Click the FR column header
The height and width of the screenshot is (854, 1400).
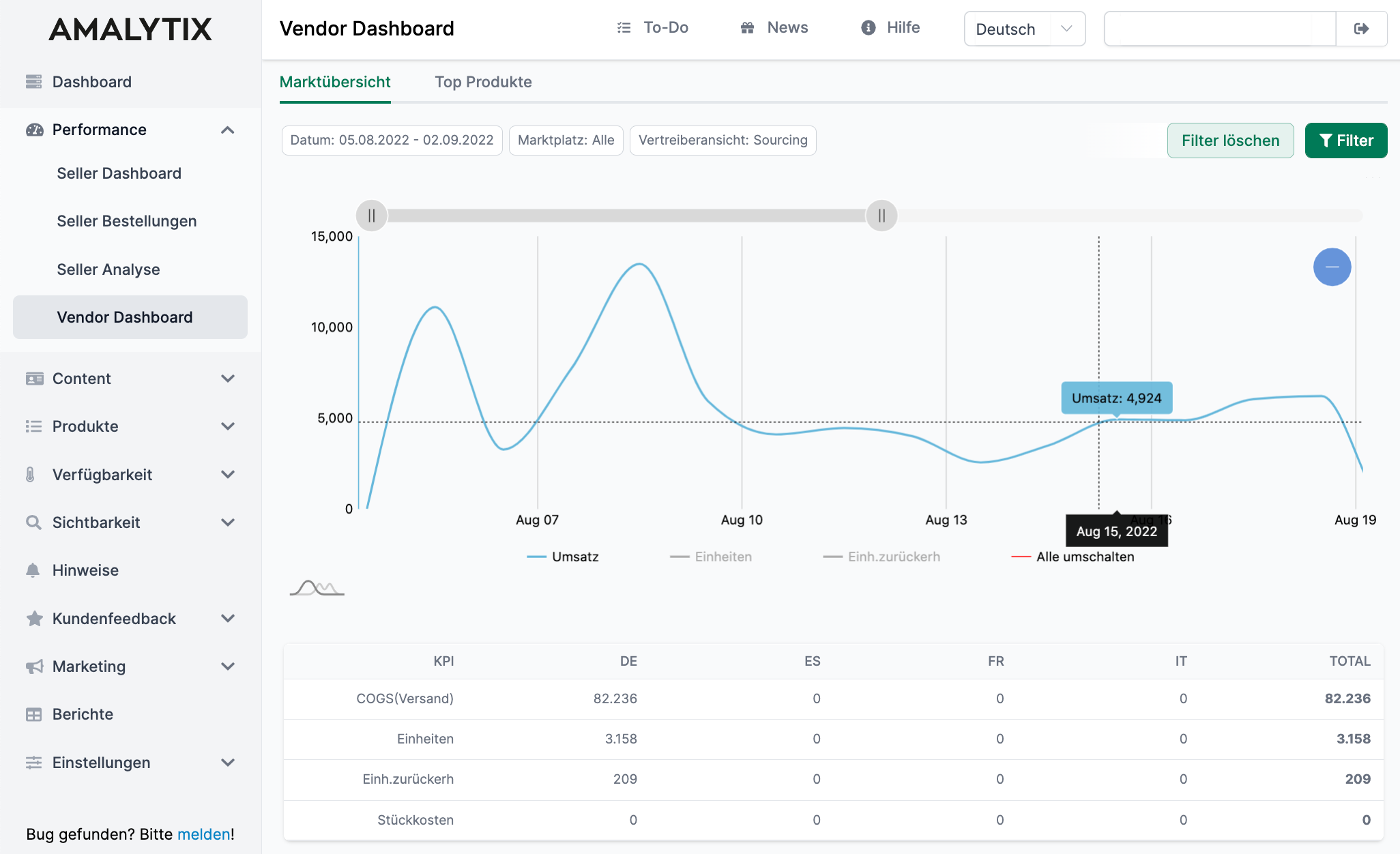point(995,661)
